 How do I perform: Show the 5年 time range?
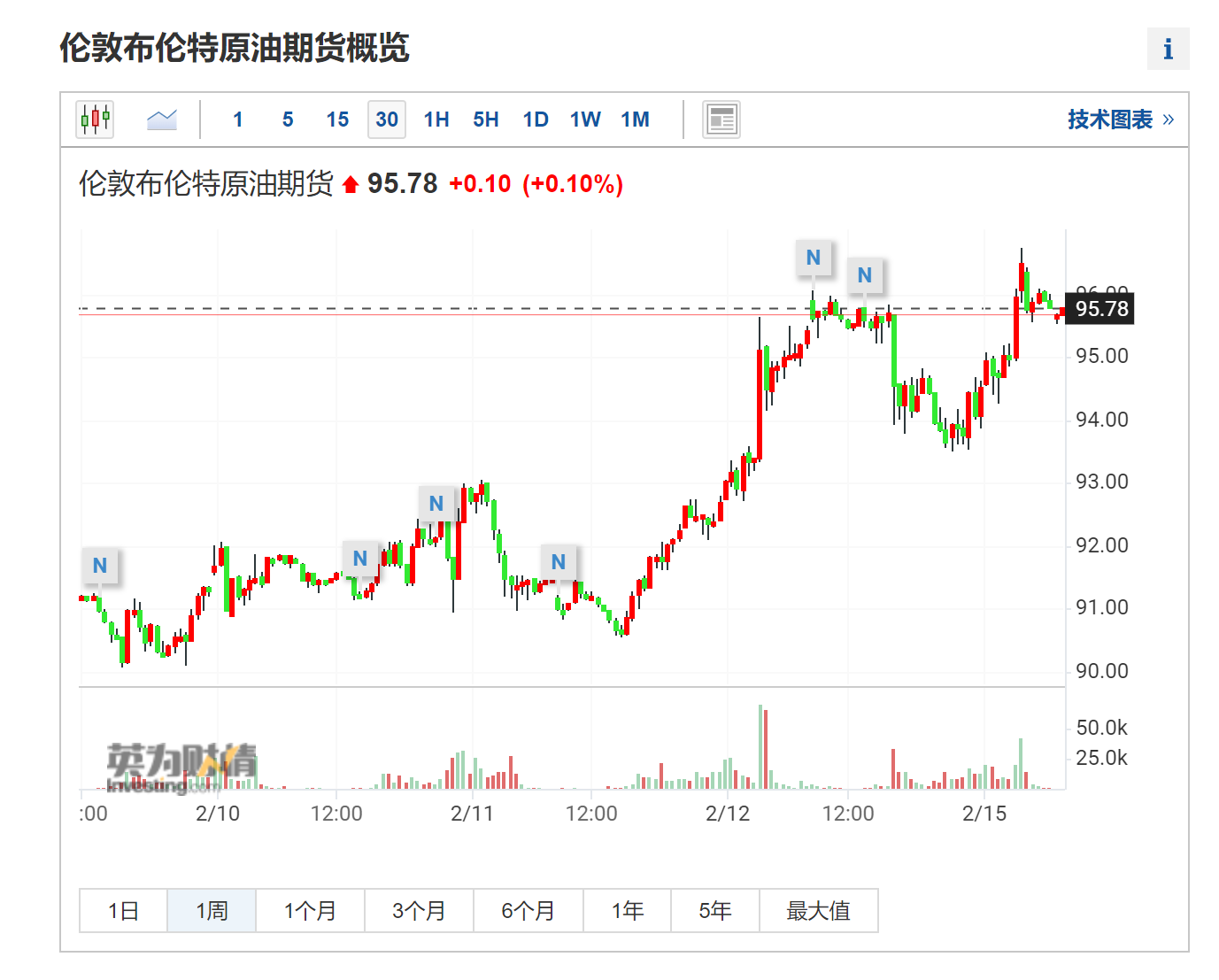(x=714, y=910)
